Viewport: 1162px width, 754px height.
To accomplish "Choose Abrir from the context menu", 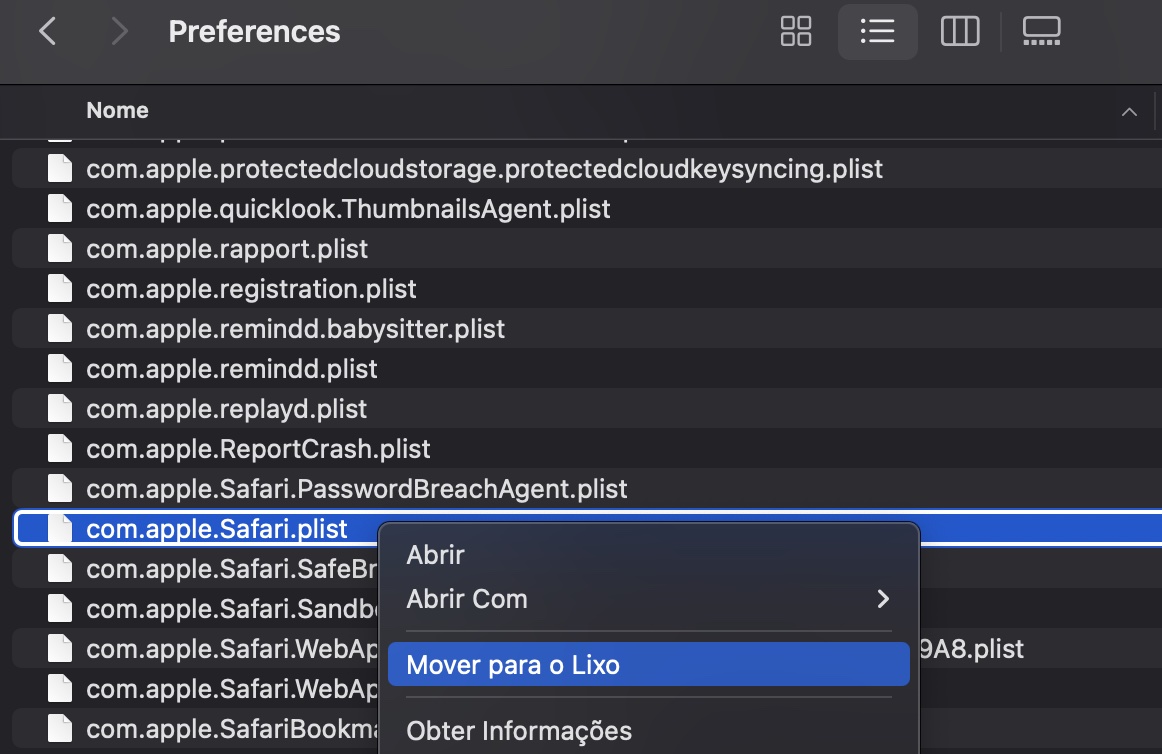I will coord(435,554).
